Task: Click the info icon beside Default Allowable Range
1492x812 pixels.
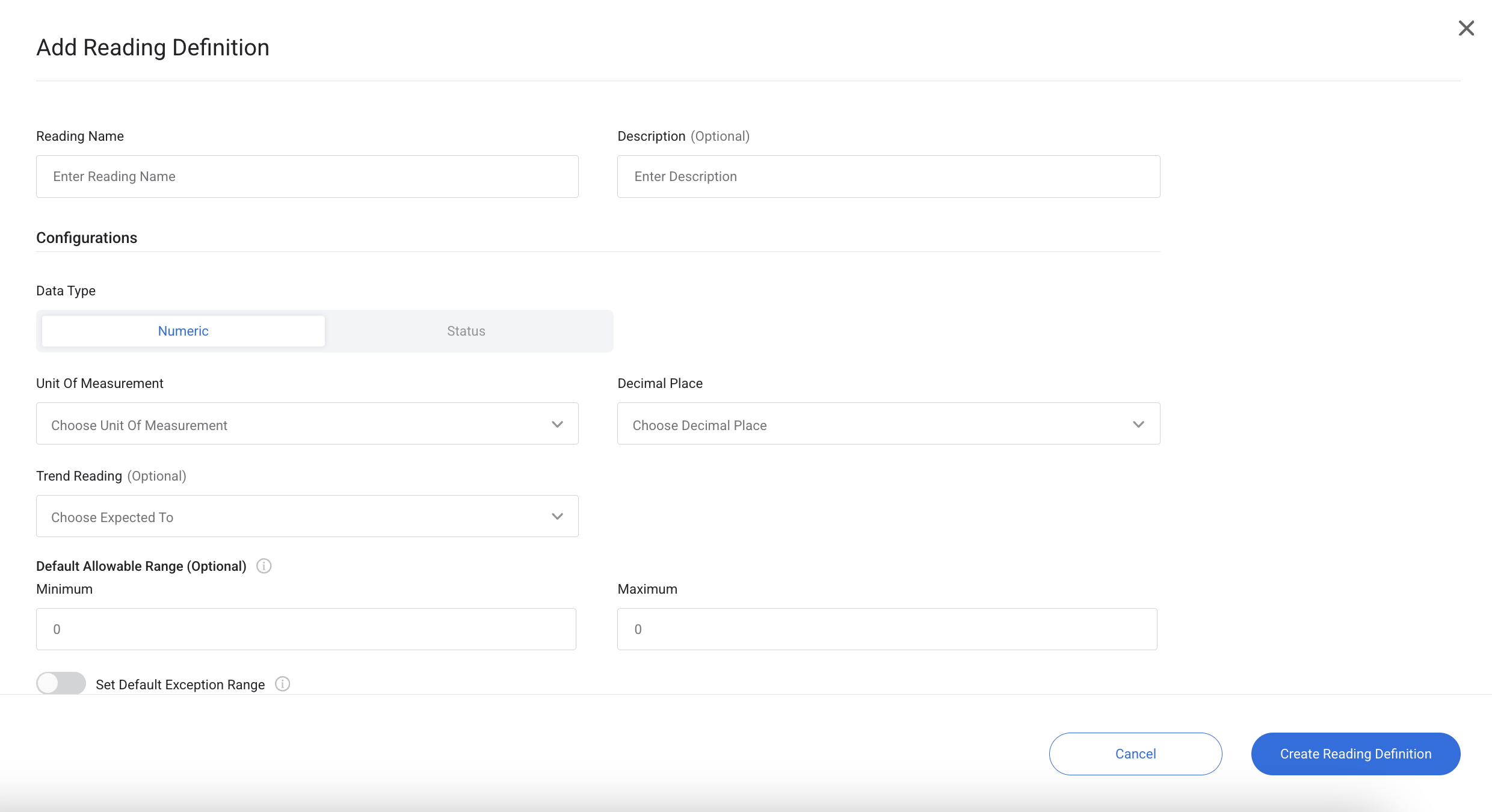Action: 264,565
